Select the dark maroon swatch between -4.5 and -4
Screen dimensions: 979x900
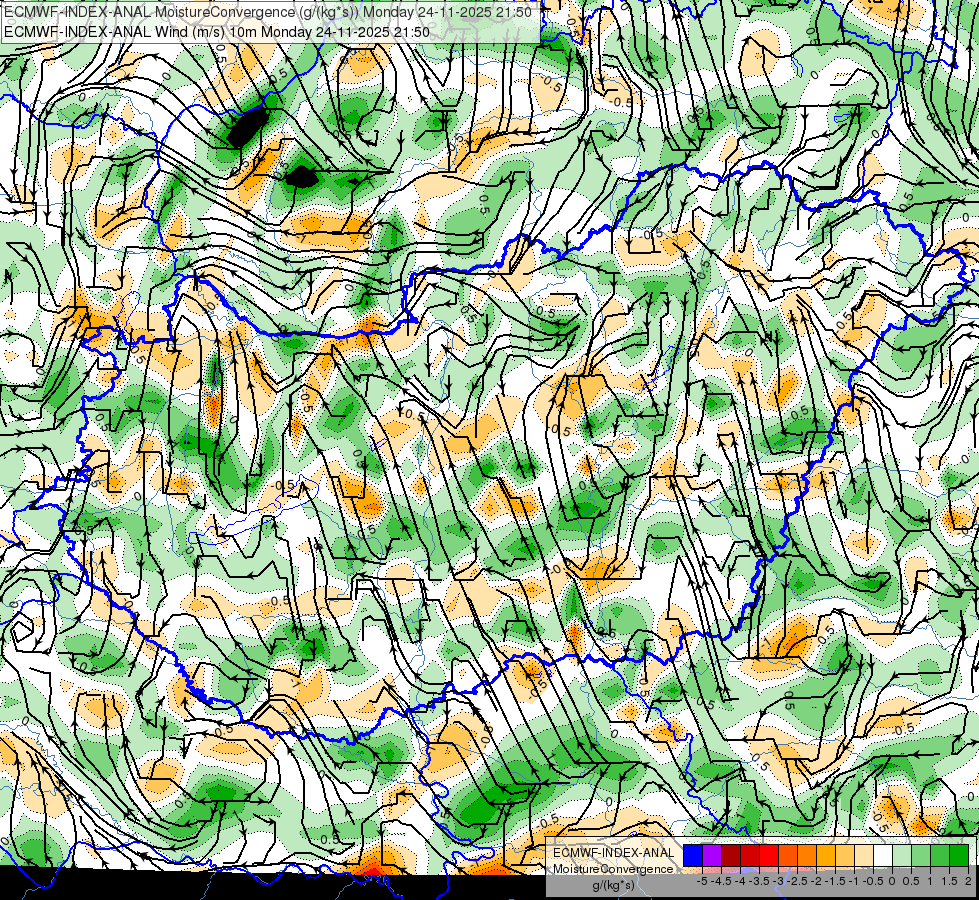coord(731,856)
